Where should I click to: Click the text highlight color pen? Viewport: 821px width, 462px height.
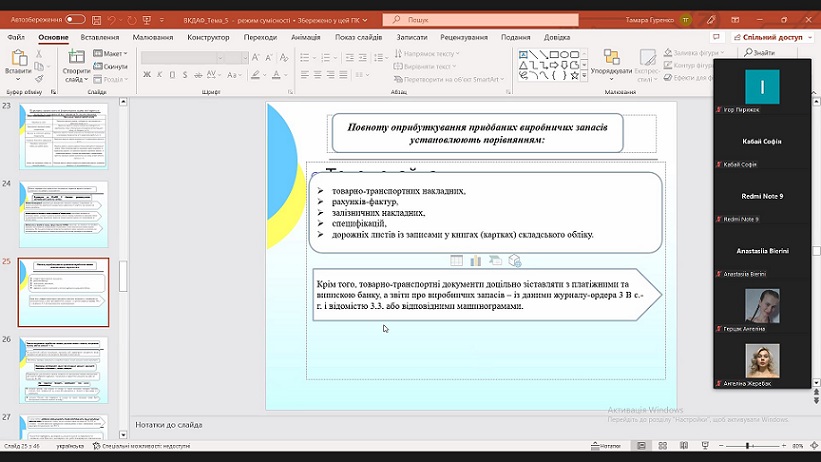pyautogui.click(x=255, y=75)
